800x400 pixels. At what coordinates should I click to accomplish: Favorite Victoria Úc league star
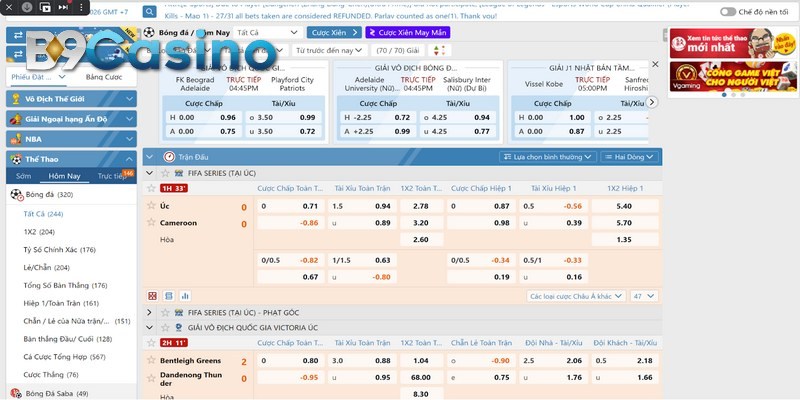click(165, 328)
